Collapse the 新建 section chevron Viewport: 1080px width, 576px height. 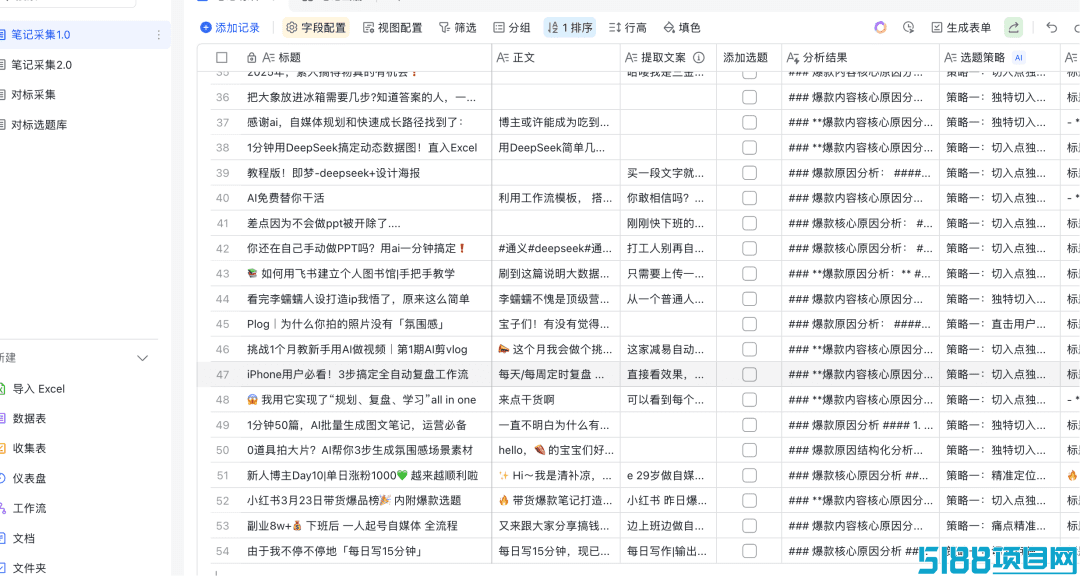pyautogui.click(x=143, y=358)
